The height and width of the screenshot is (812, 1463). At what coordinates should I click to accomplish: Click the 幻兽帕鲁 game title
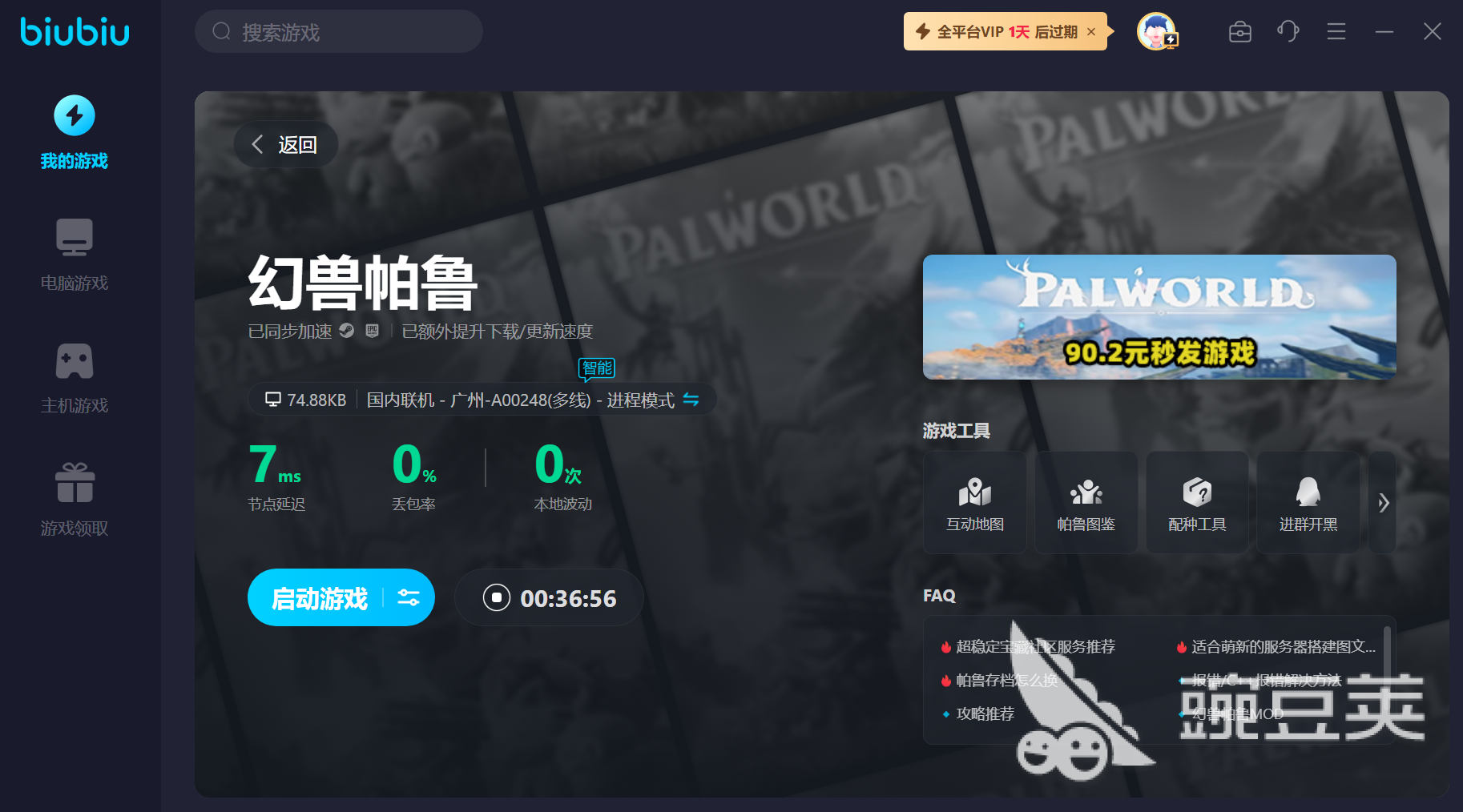(x=363, y=283)
